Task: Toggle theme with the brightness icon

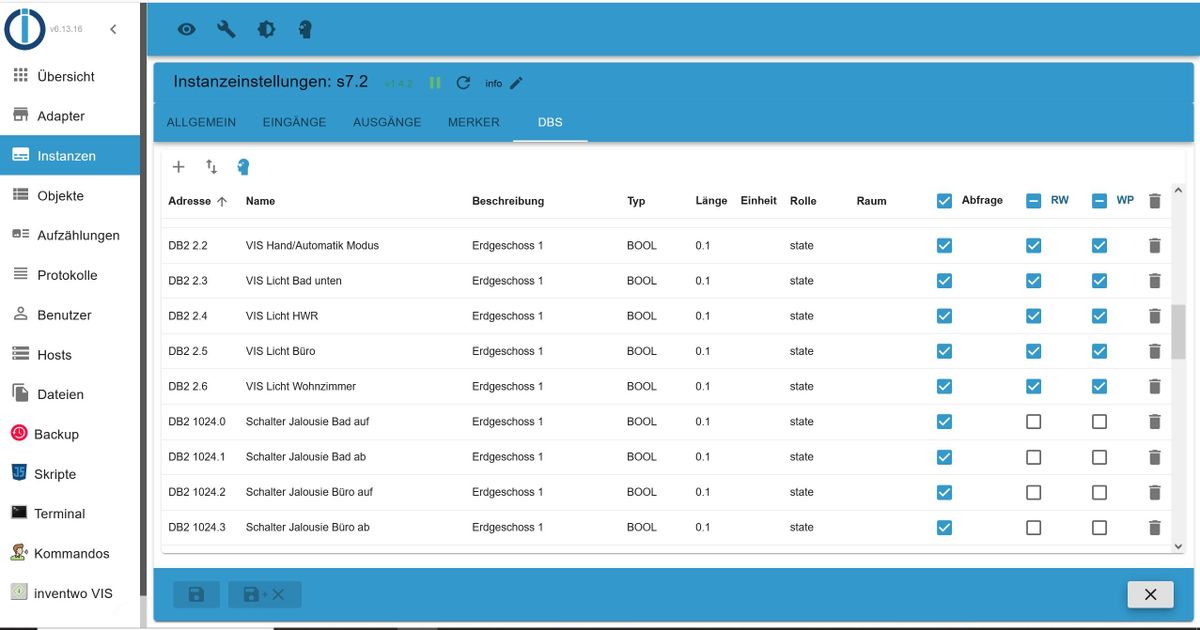Action: point(266,29)
